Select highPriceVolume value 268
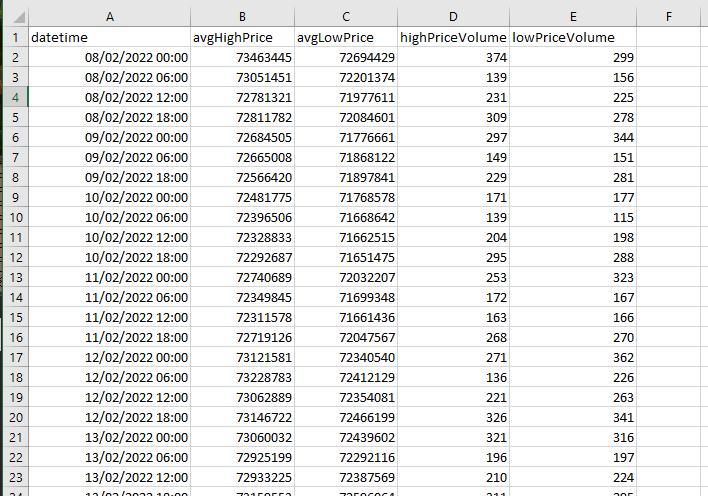 453,337
